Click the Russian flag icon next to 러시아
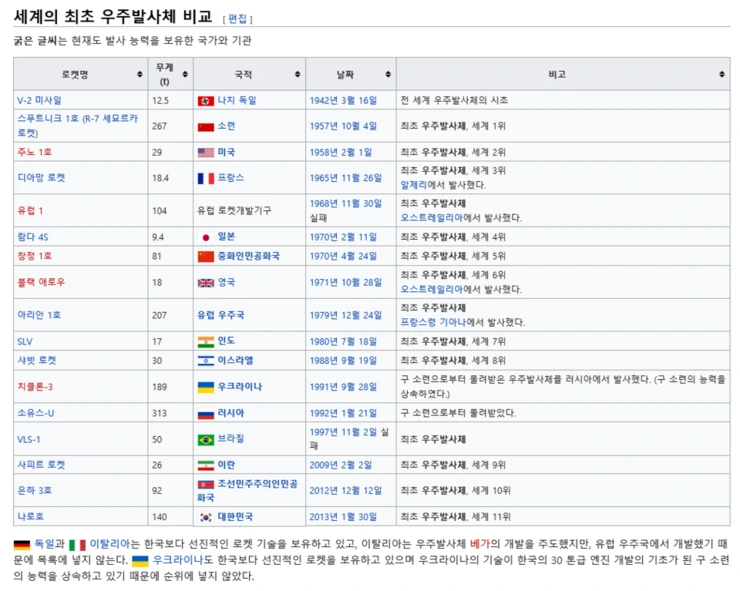Image resolution: width=740 pixels, height=591 pixels. tap(206, 414)
